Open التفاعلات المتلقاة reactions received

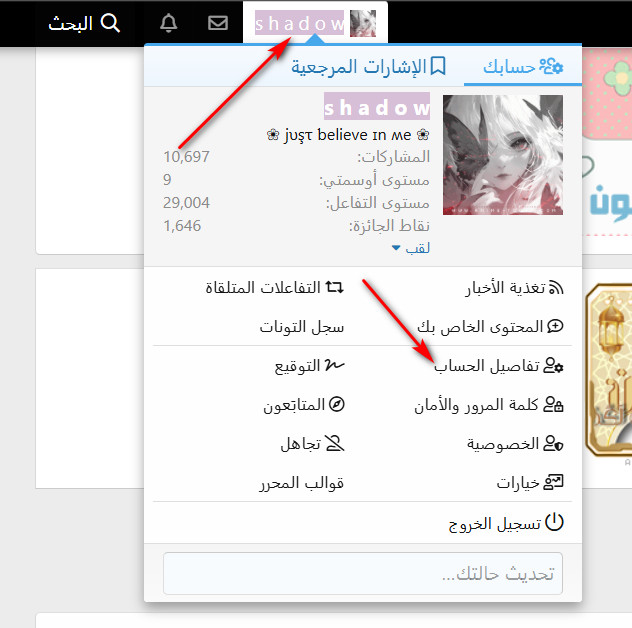274,288
